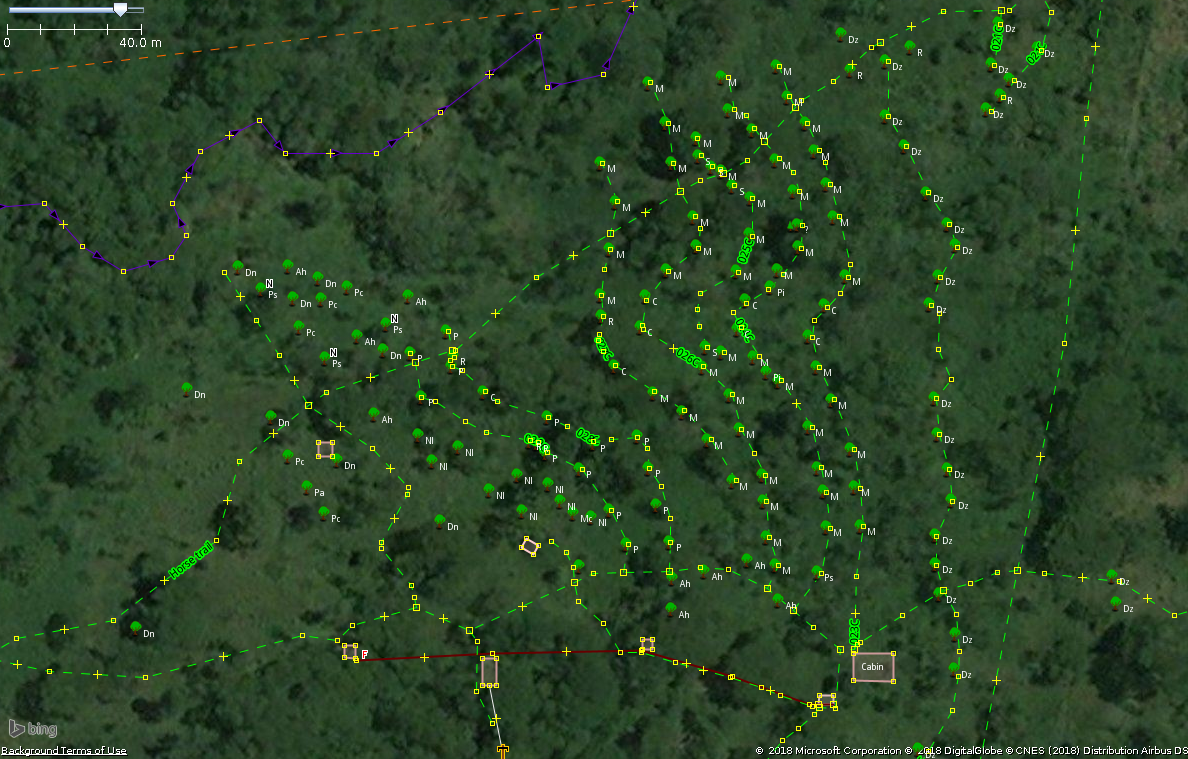
Task: Select the tall rectangular building on brown path
Action: (x=489, y=670)
